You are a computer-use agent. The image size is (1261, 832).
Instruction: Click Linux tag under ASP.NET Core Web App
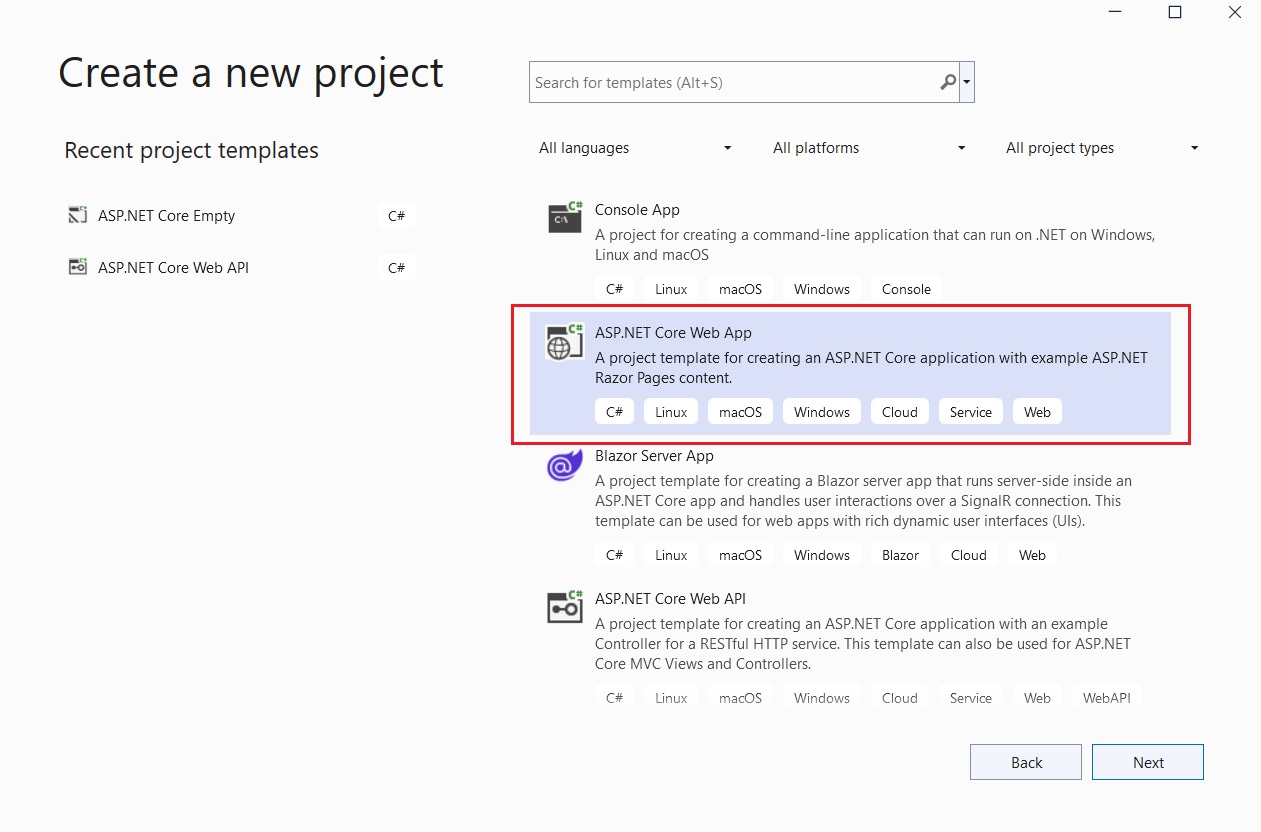(671, 412)
